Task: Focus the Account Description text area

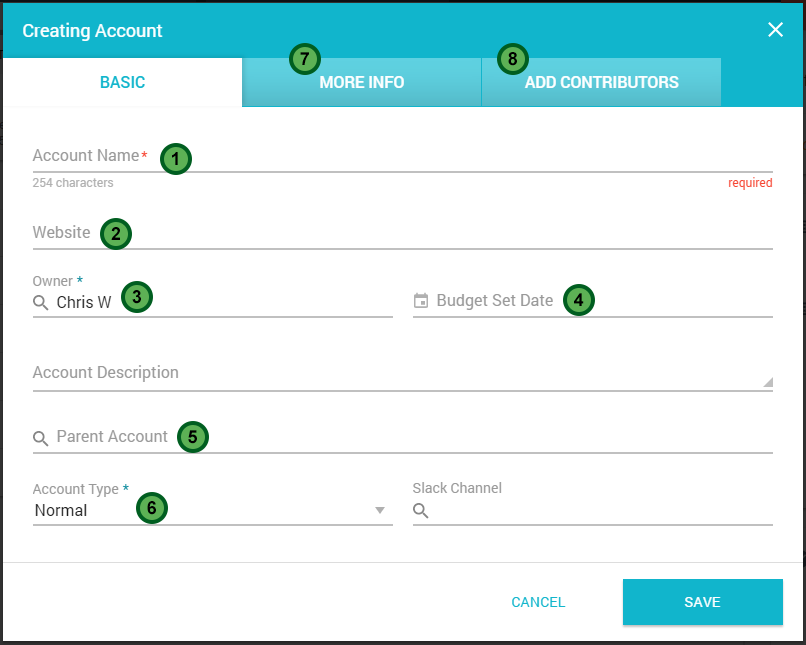Action: (402, 374)
